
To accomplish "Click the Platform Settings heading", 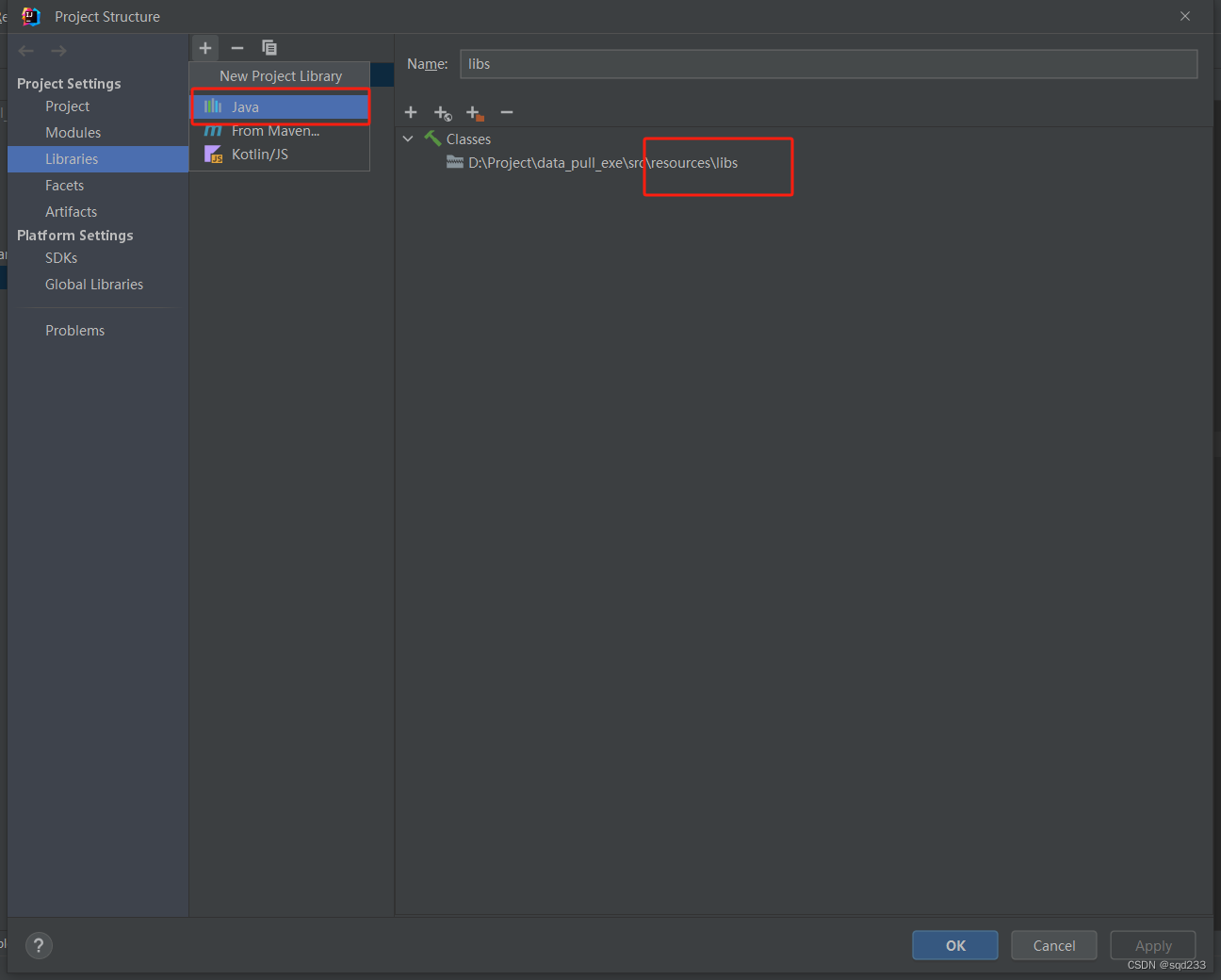I will 75,236.
